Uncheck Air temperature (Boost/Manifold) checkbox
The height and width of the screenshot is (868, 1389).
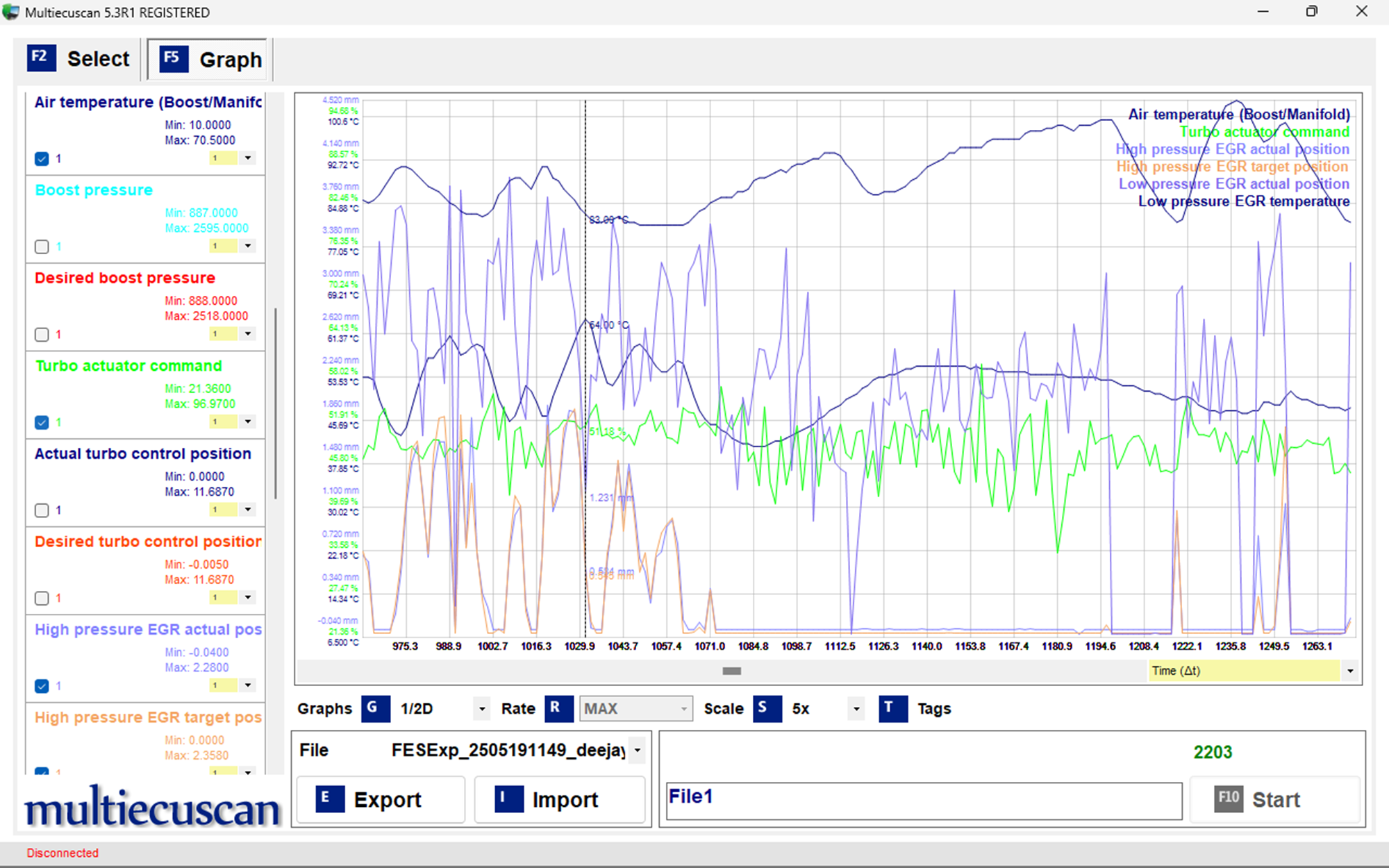42,159
